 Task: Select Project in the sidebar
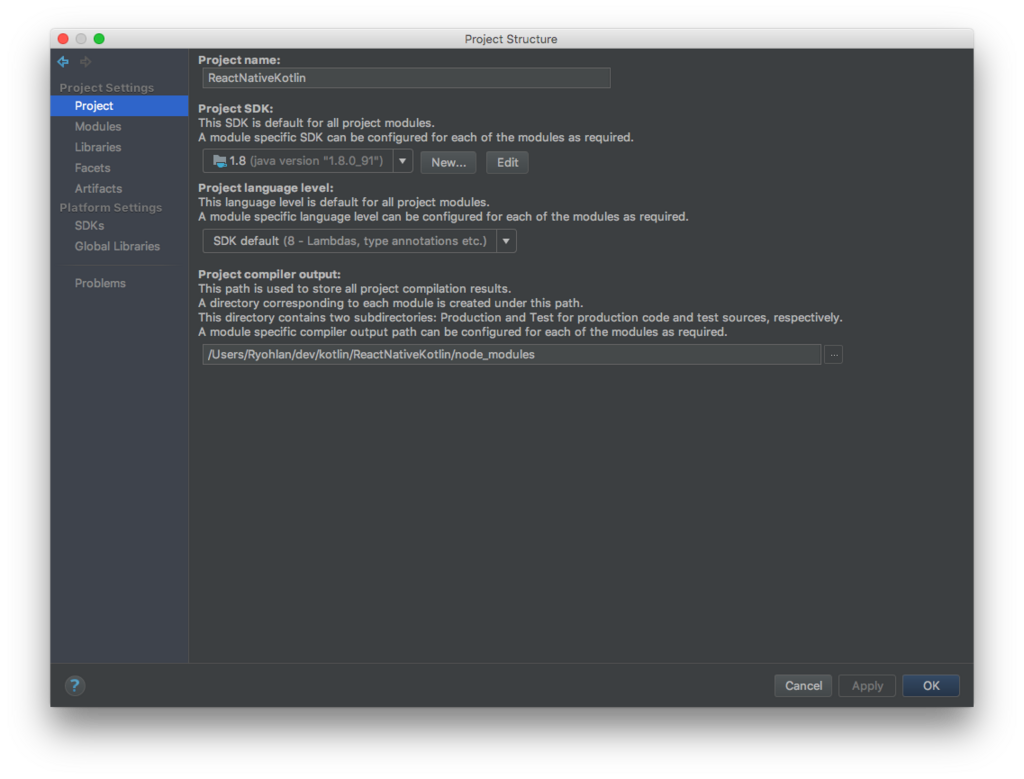120,106
